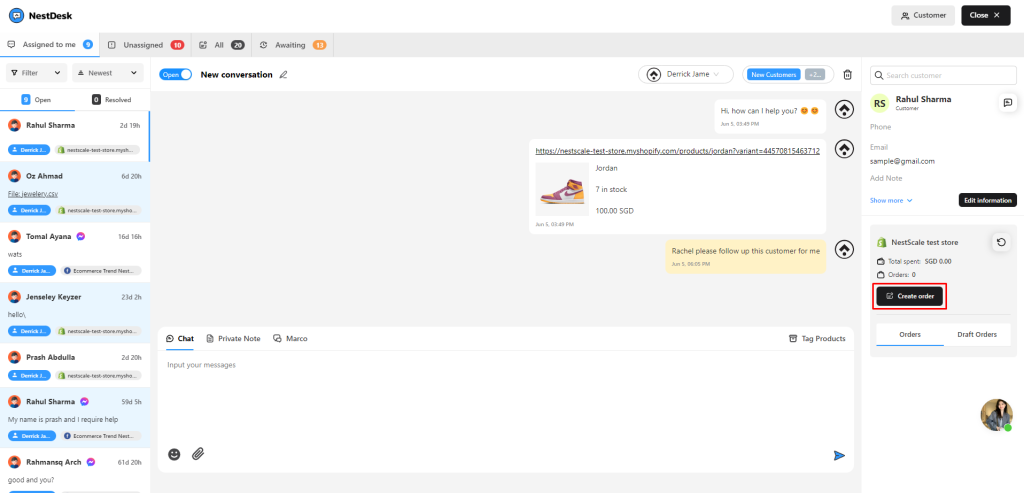
Task: Open the Filter dropdown
Action: click(x=37, y=73)
